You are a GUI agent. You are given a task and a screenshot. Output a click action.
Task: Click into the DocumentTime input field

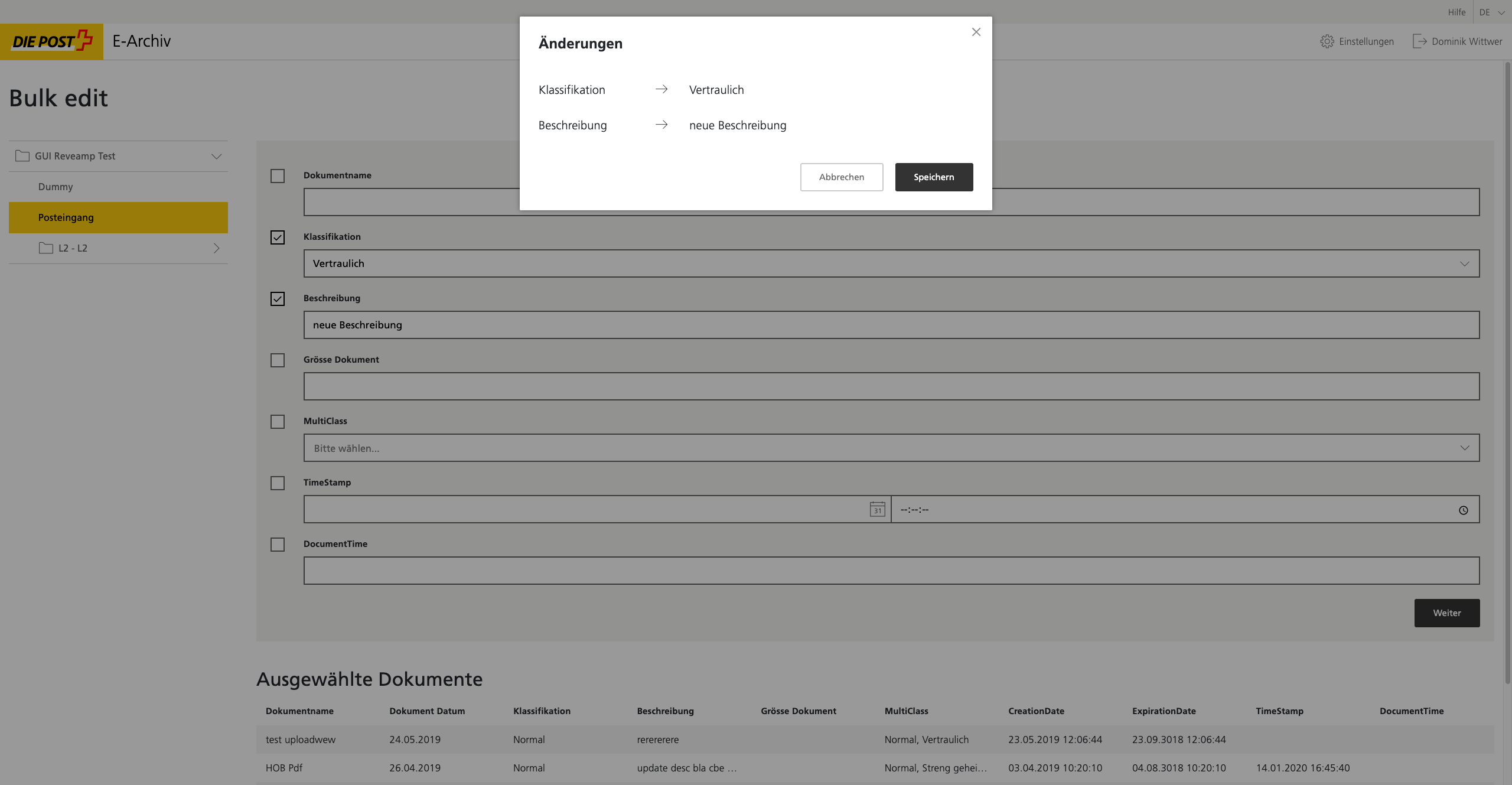[891, 571]
